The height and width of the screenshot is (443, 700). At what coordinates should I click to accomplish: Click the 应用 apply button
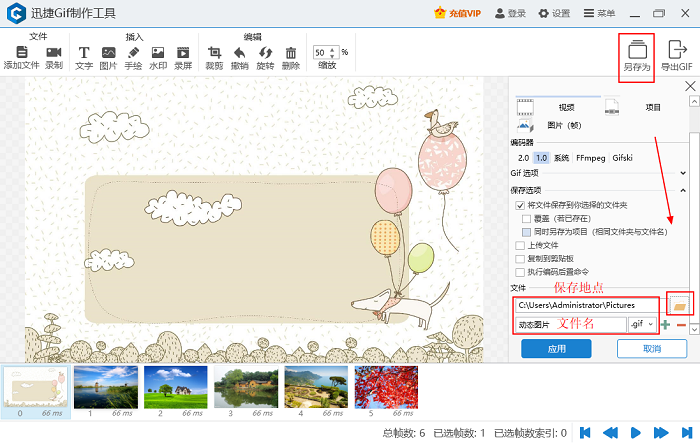(x=556, y=348)
